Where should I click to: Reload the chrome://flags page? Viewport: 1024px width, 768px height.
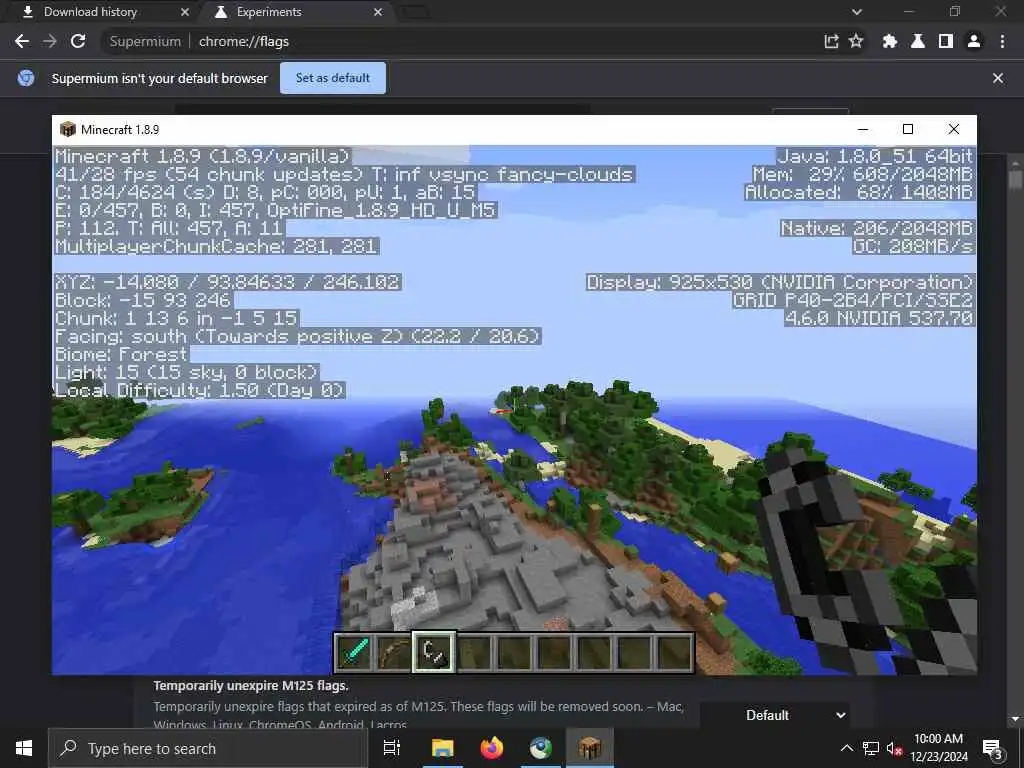(78, 41)
